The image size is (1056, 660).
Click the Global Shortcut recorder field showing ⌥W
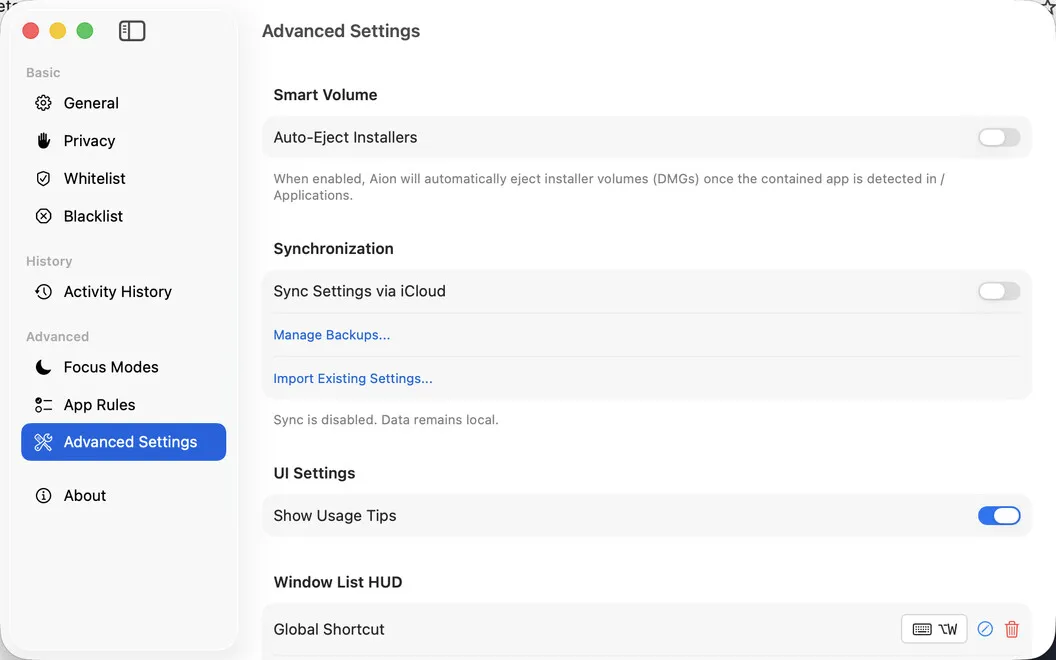[x=934, y=629]
